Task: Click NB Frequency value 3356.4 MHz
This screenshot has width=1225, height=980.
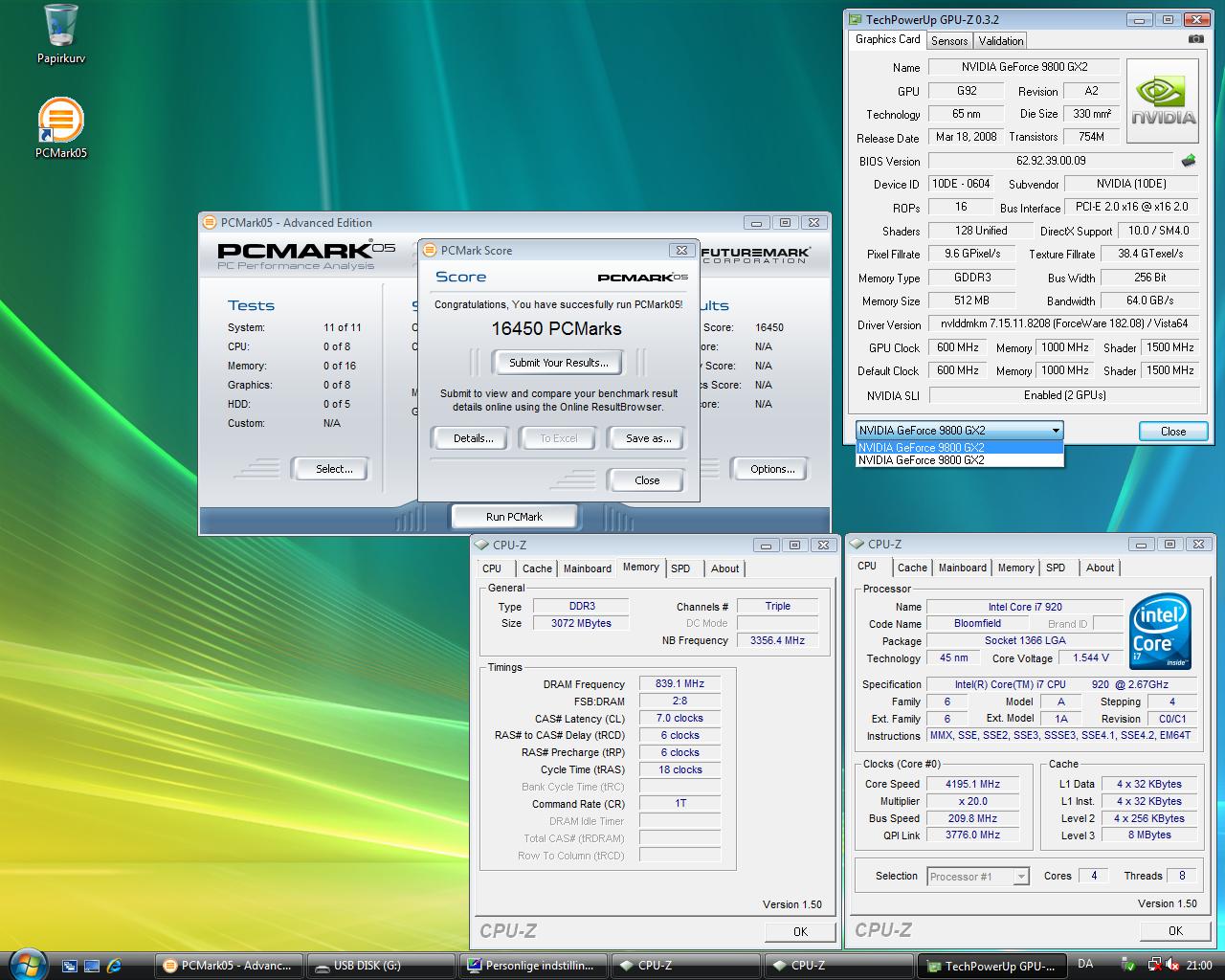Action: coord(777,640)
